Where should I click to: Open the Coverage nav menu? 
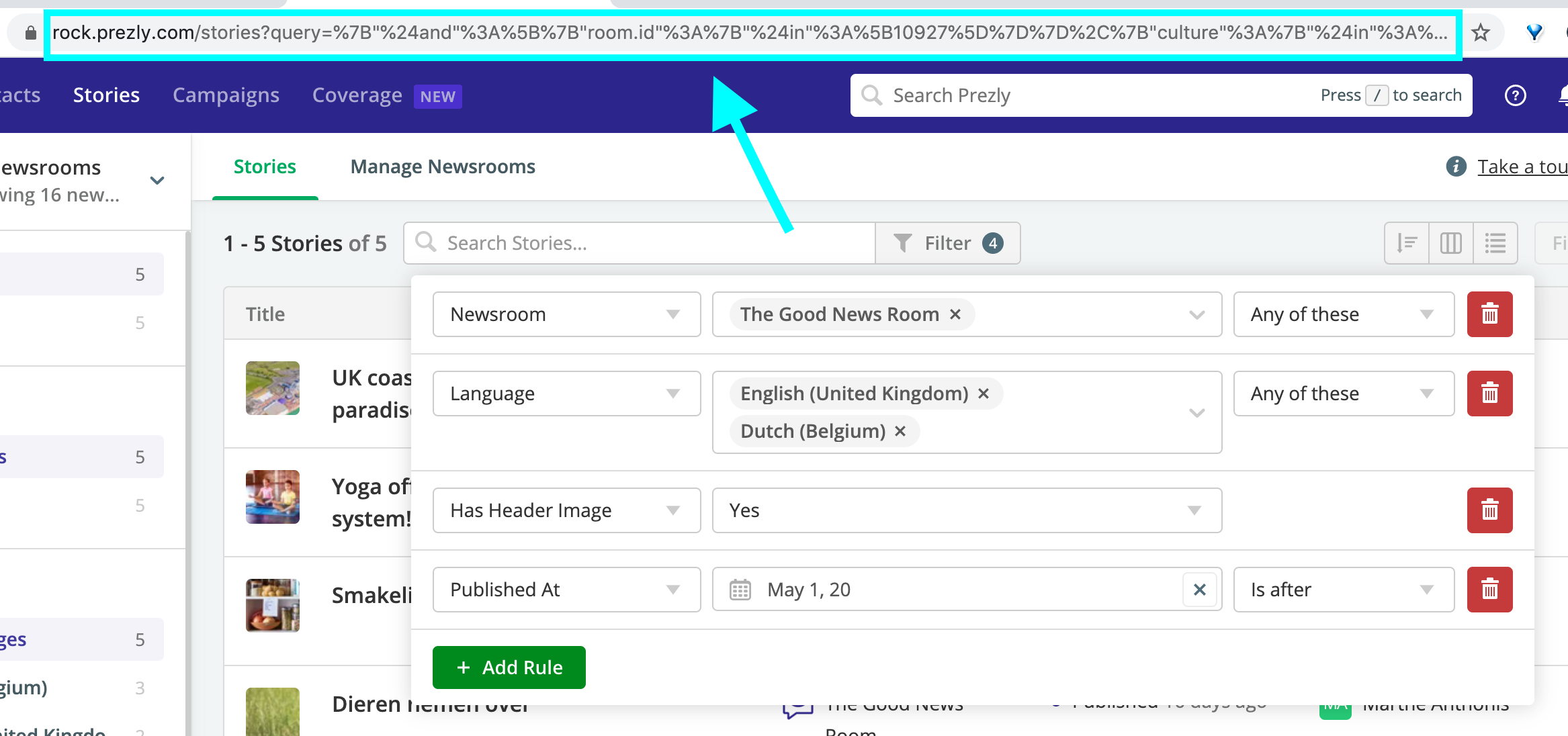[x=357, y=95]
